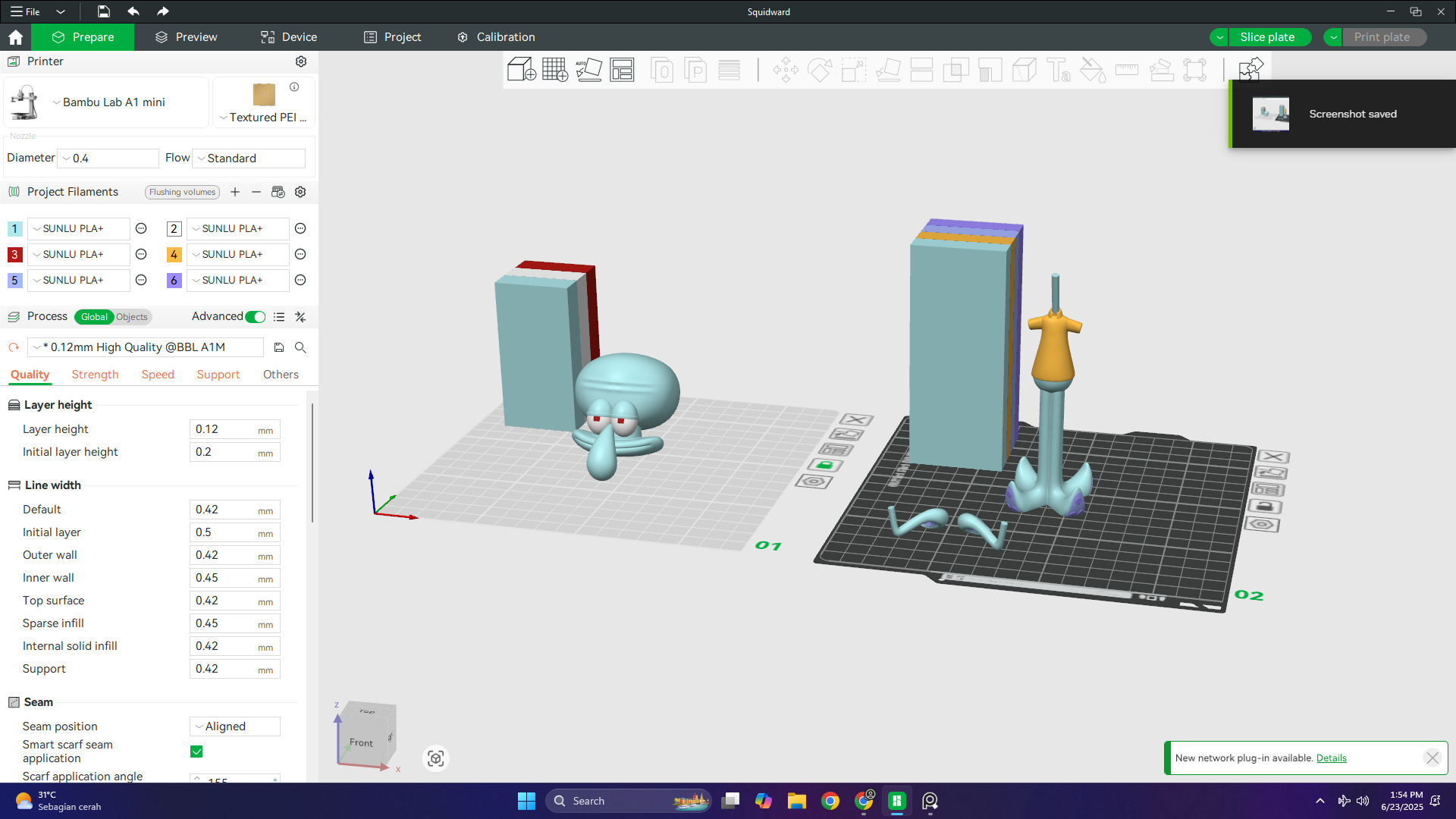Open the Strength settings tab
Screen dimensions: 1456x819
[95, 375]
